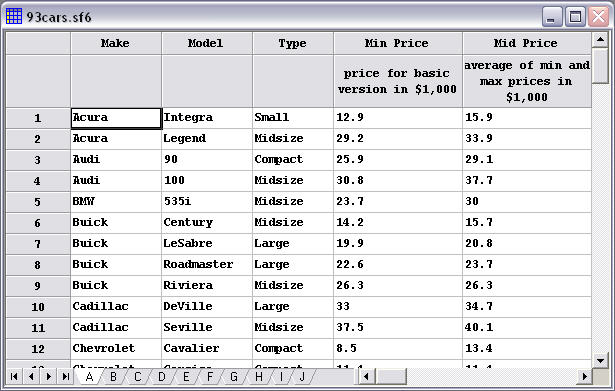Go to next sheet navigation arrow
The width and height of the screenshot is (615, 391).
tap(48, 377)
